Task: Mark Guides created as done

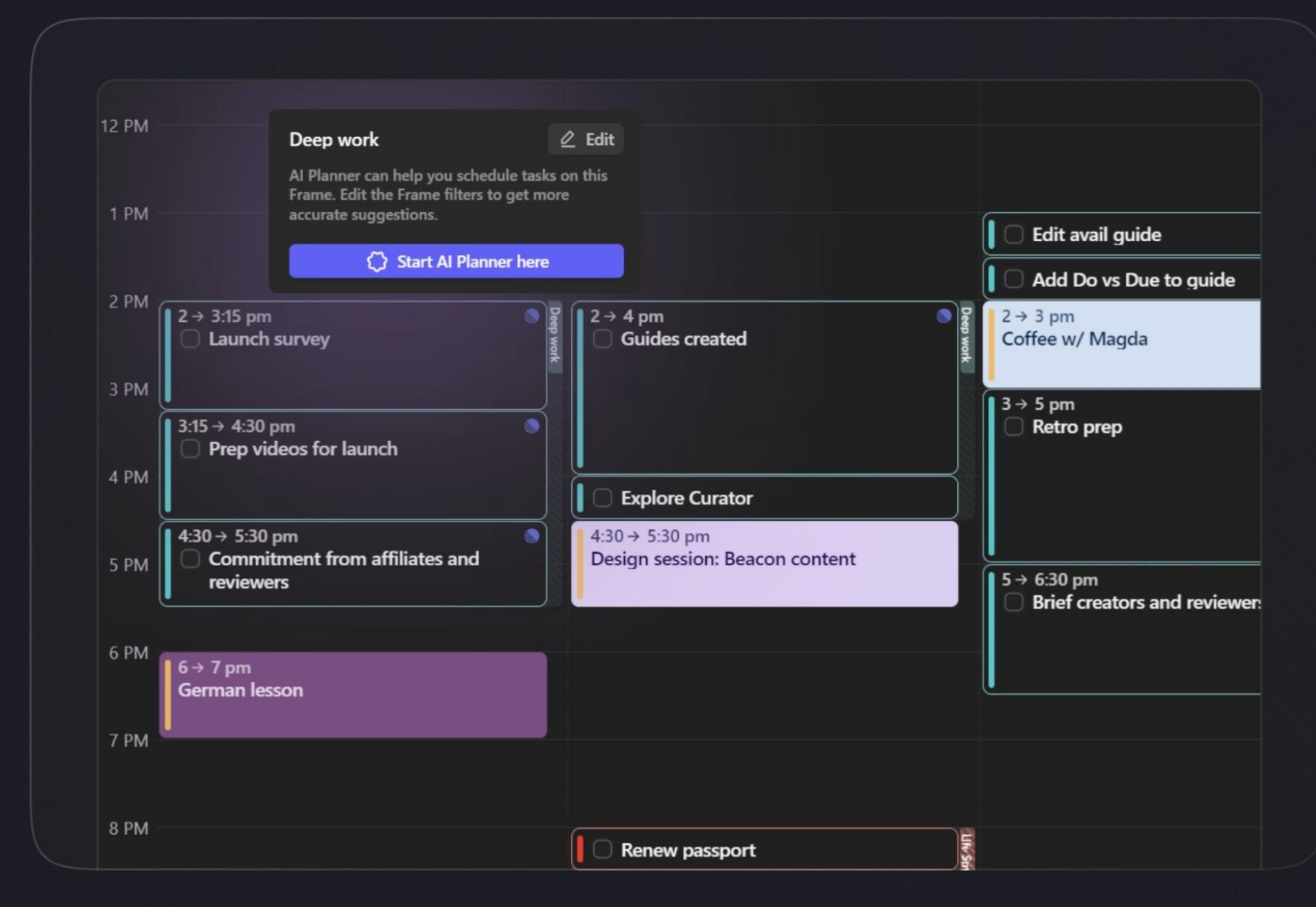Action: (x=602, y=339)
